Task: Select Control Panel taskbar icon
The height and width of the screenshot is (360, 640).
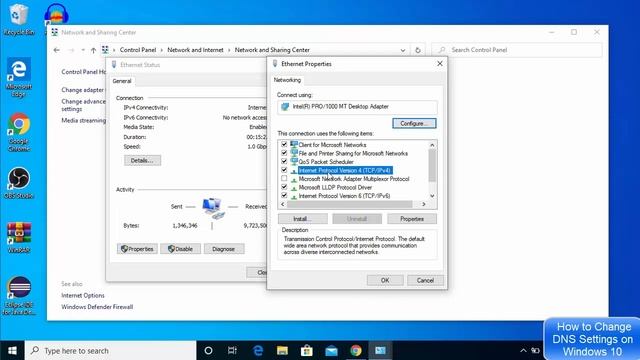Action: pyautogui.click(x=380, y=351)
